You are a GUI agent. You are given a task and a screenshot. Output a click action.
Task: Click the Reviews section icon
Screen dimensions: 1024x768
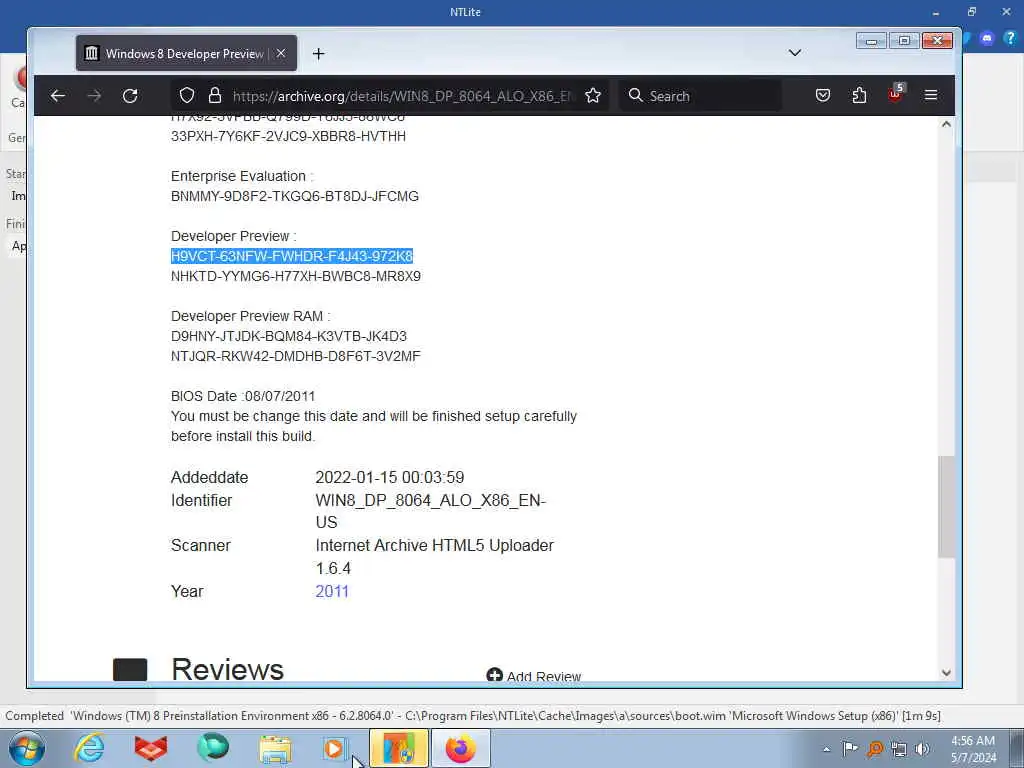pos(130,670)
